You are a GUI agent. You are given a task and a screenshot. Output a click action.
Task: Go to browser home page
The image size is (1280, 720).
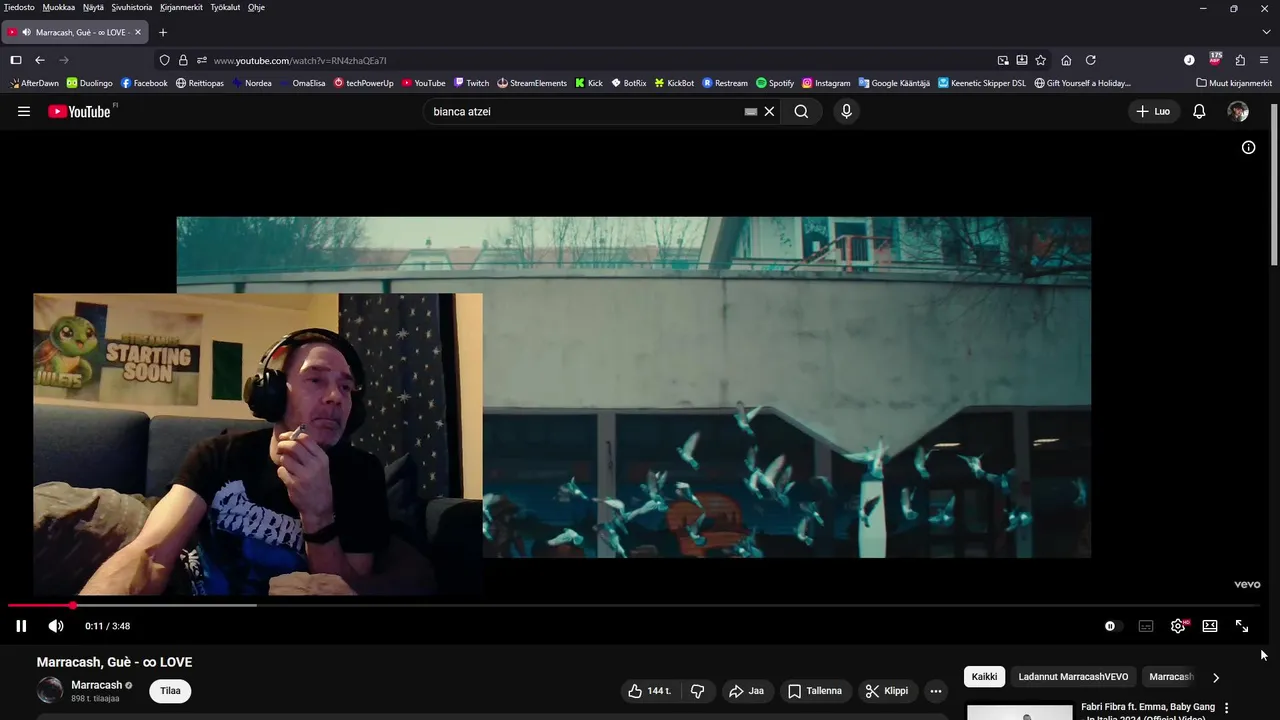pyautogui.click(x=1066, y=60)
